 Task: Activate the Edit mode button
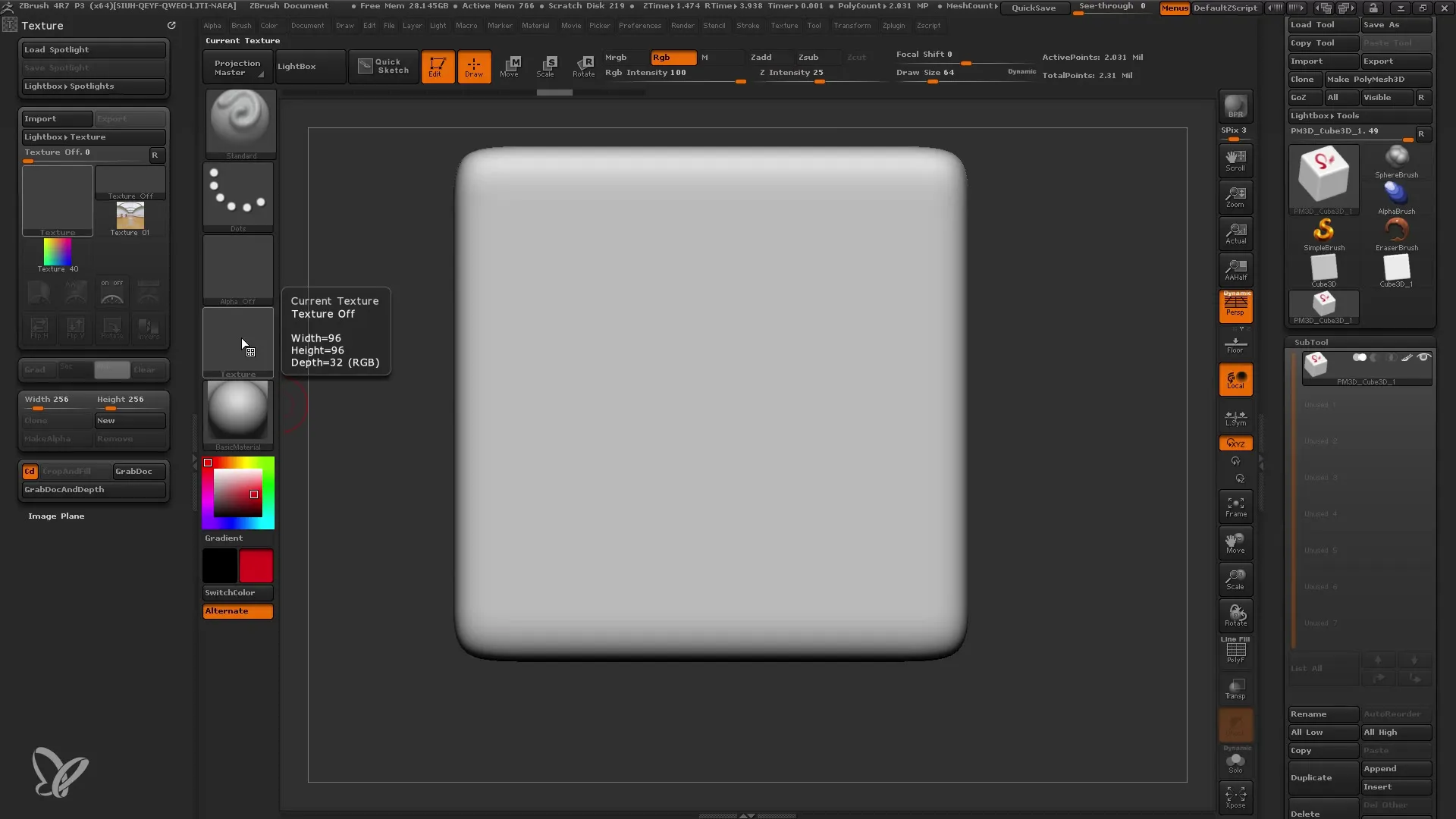pos(438,67)
